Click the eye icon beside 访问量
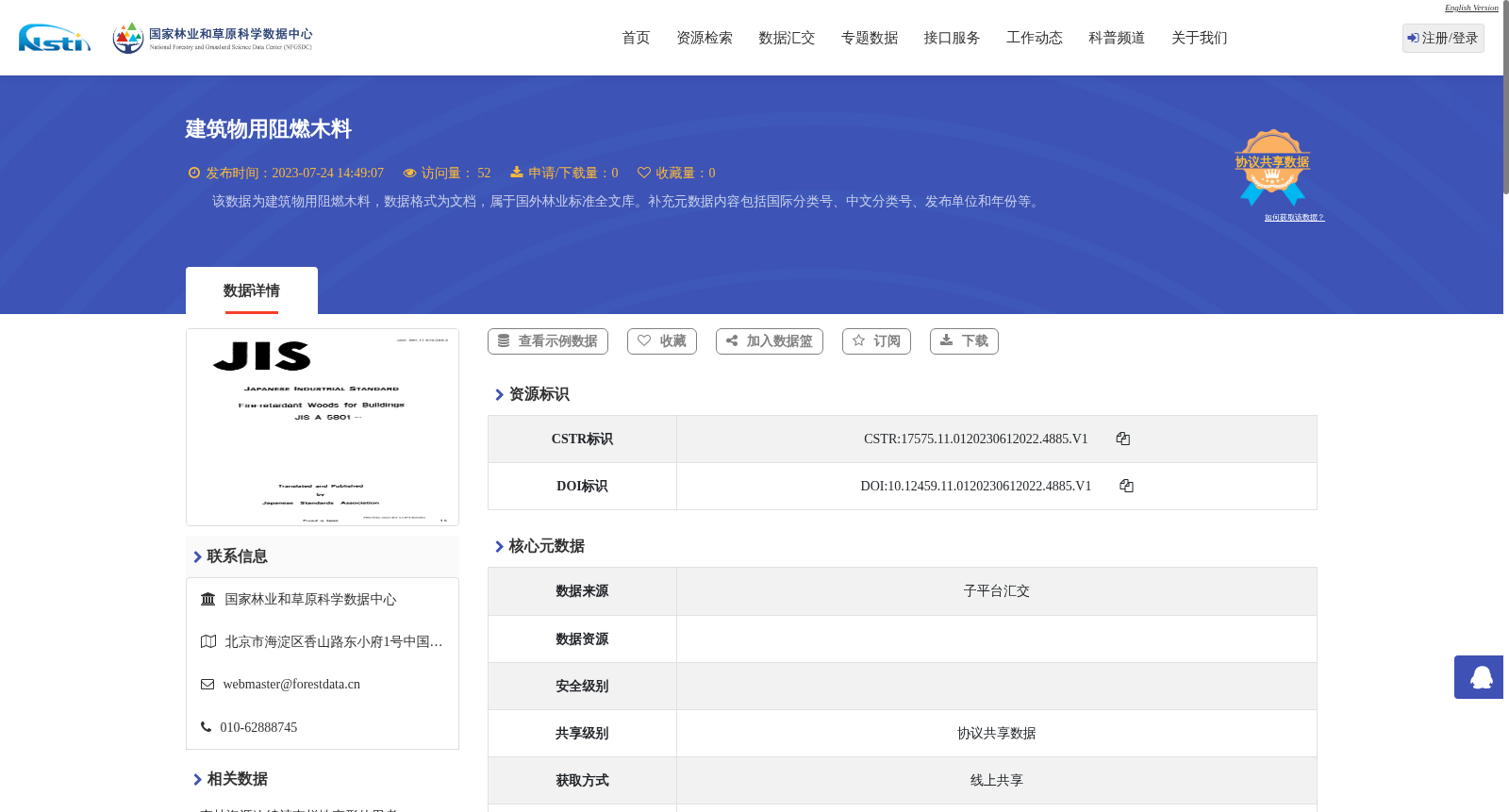 409,173
